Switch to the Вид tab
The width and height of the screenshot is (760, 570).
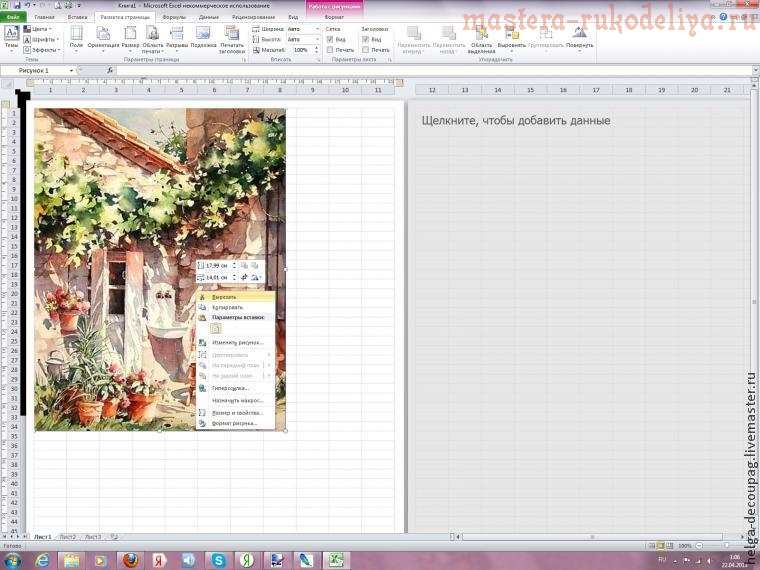[x=293, y=17]
